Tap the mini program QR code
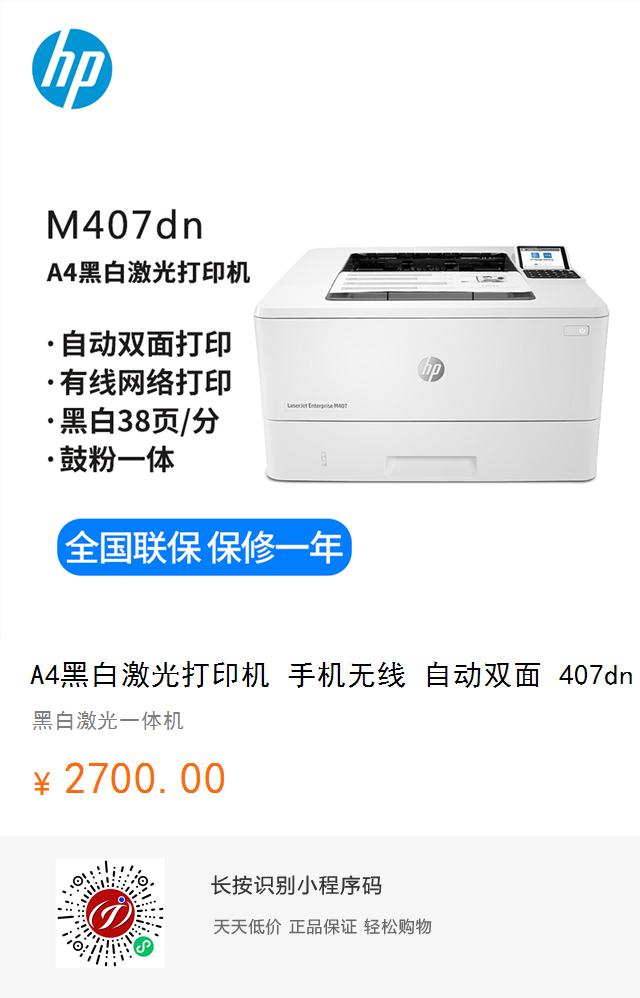640x998 pixels. click(110, 913)
